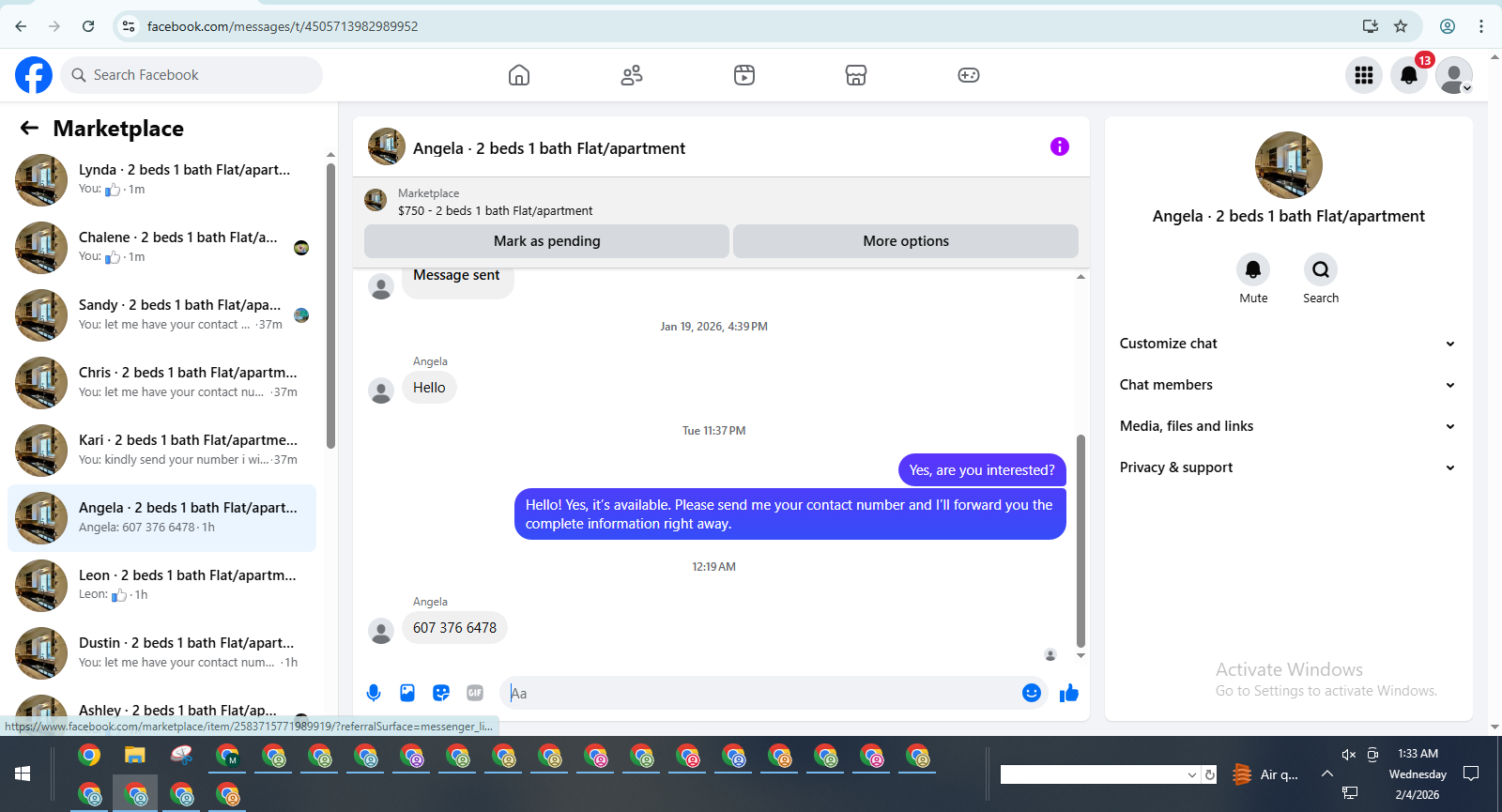Open the clock showing 1:33 AM

[x=1418, y=753]
